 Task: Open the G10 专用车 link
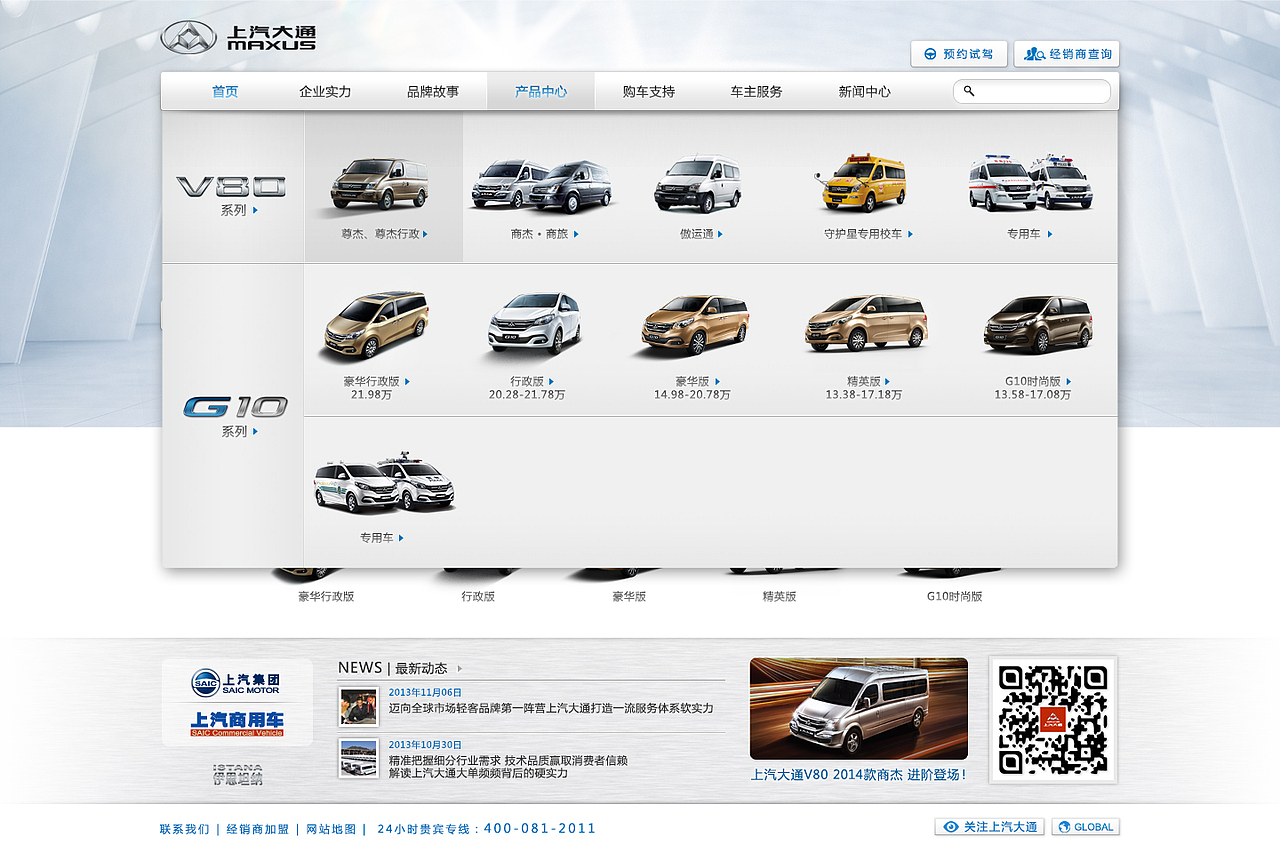(382, 537)
